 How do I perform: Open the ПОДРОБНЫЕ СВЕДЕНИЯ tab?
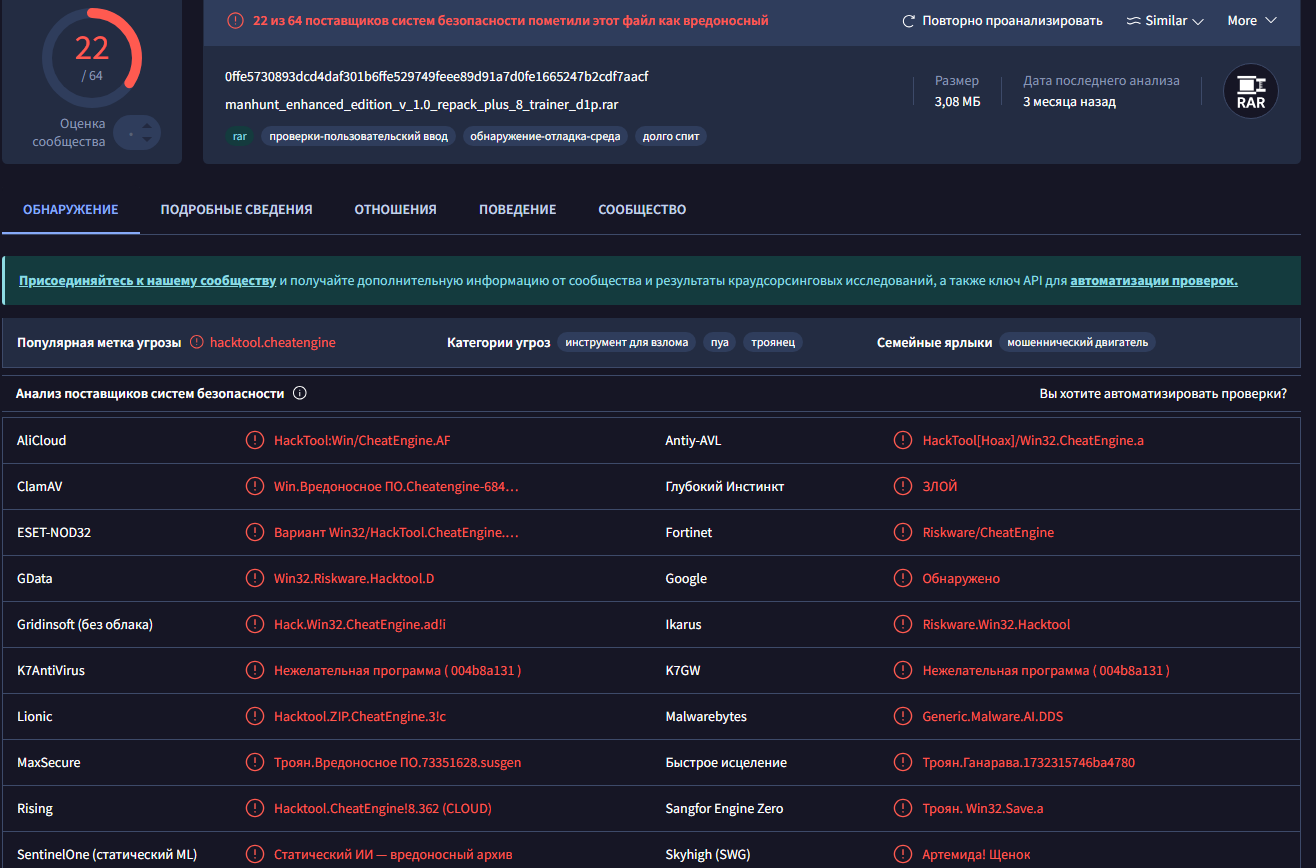(x=236, y=210)
